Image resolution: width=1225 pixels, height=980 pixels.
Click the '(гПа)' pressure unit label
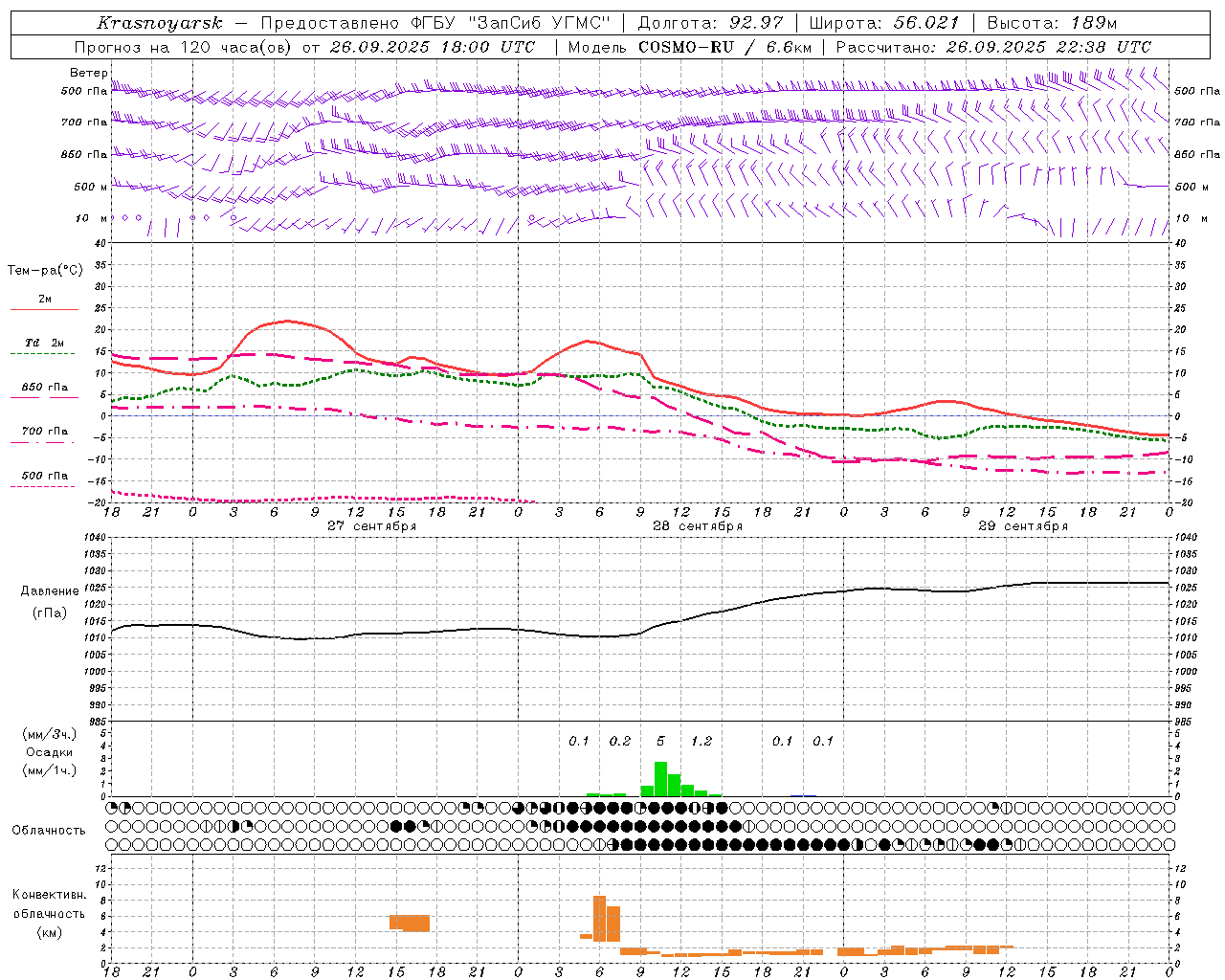(x=50, y=613)
